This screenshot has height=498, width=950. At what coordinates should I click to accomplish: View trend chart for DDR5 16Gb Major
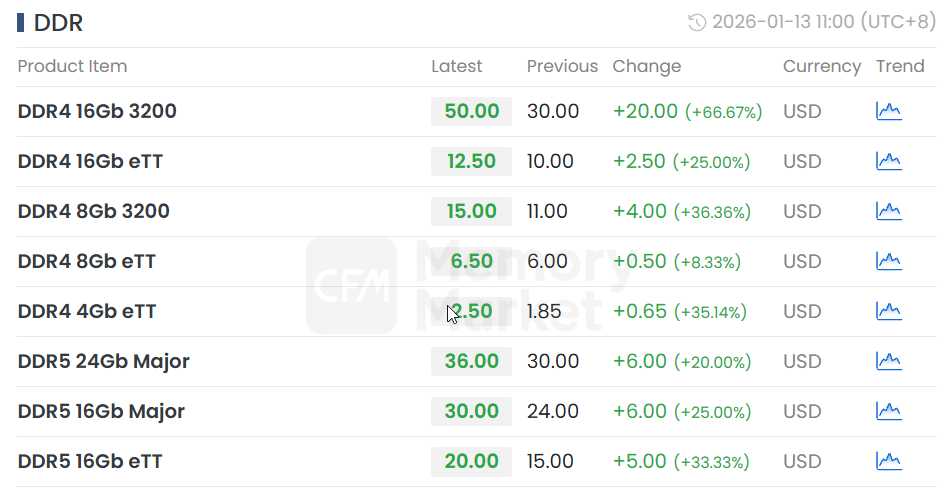[x=888, y=411]
